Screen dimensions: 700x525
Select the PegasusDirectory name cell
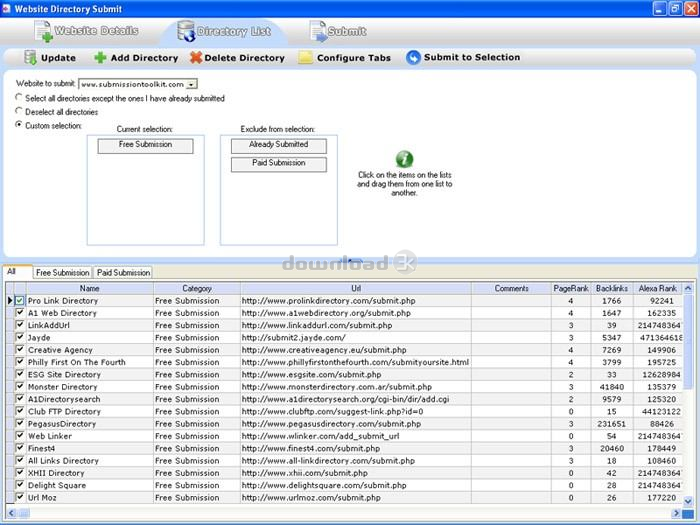[x=89, y=424]
